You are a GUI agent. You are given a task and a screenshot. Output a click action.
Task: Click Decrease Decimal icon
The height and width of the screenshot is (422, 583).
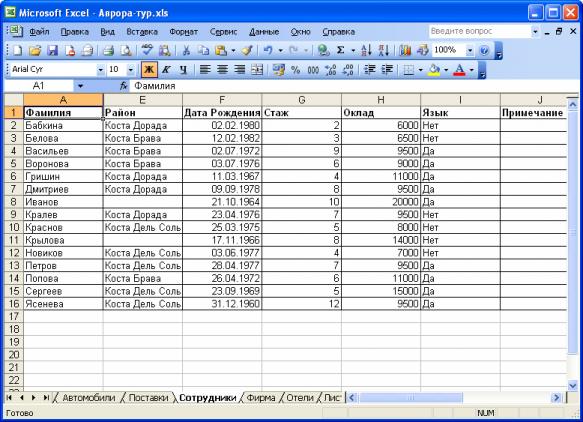pos(348,70)
